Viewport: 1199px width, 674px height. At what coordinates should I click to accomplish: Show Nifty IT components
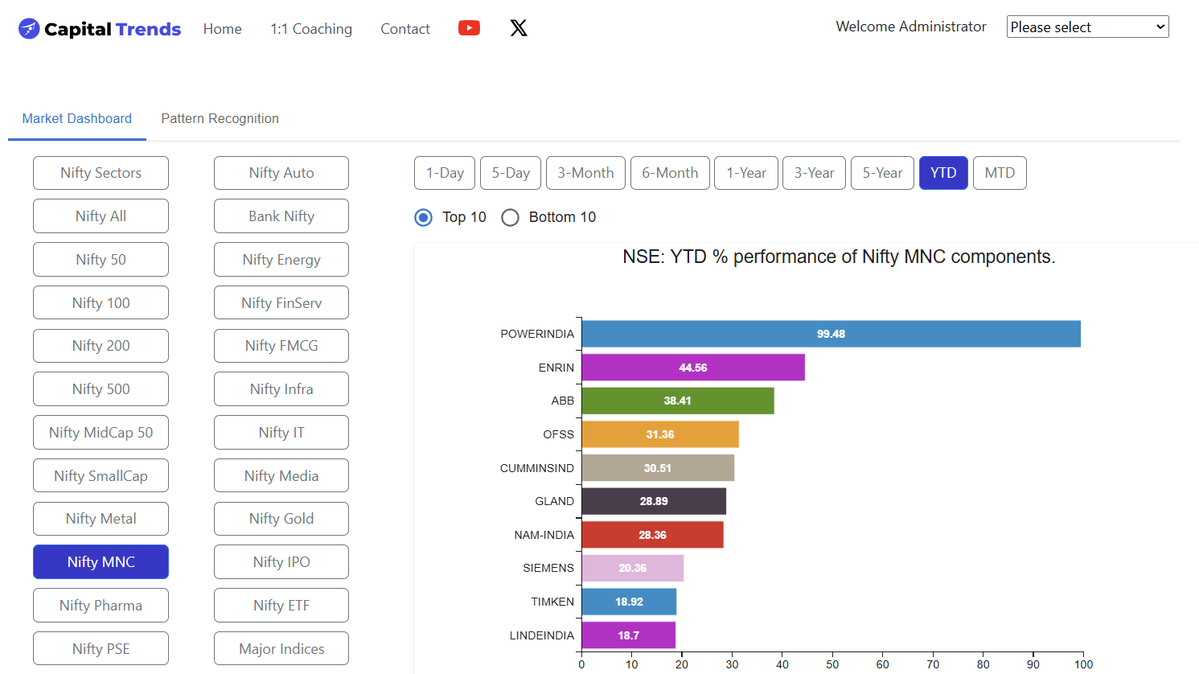281,432
